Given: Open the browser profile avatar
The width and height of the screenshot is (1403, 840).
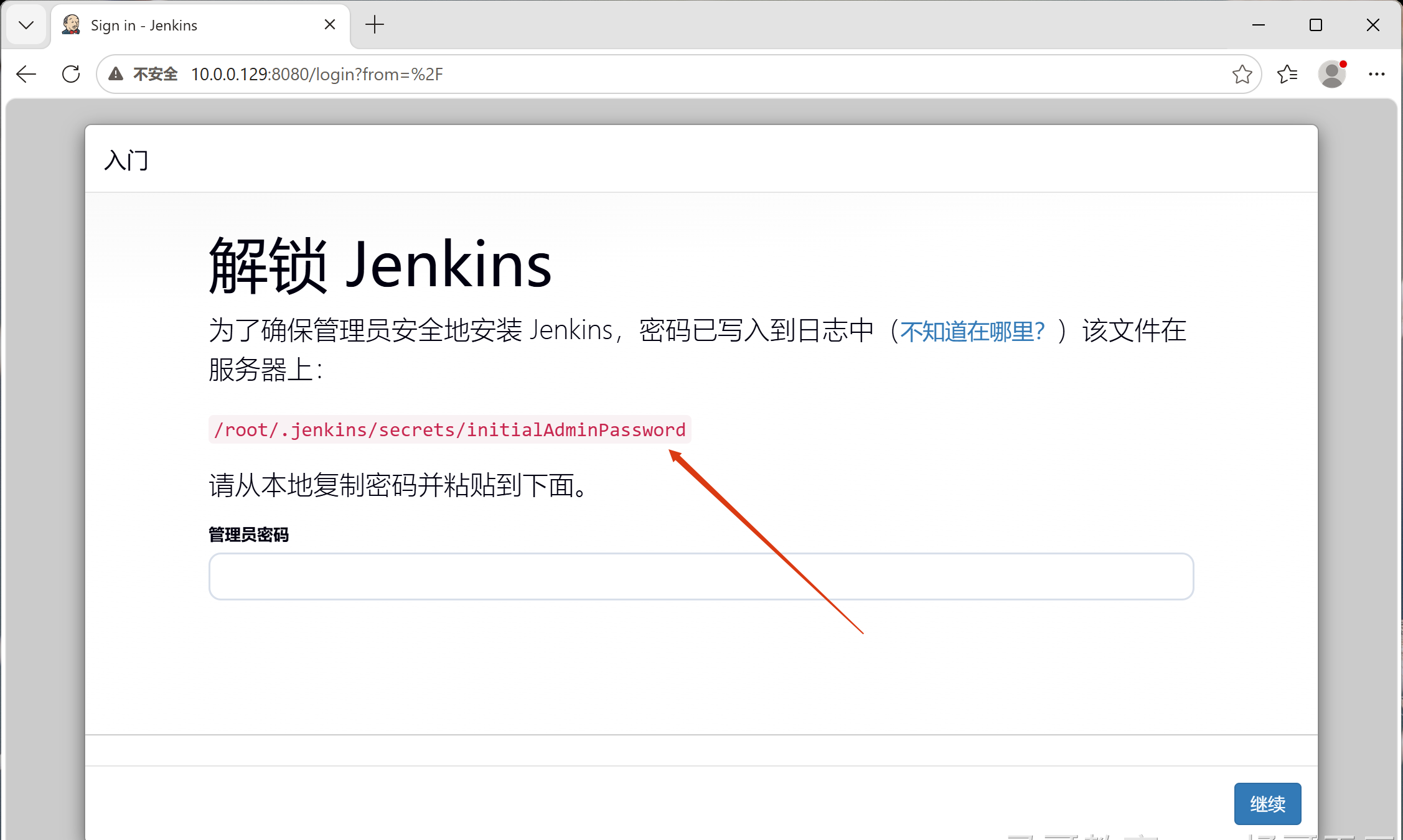Looking at the screenshot, I should click(x=1332, y=74).
